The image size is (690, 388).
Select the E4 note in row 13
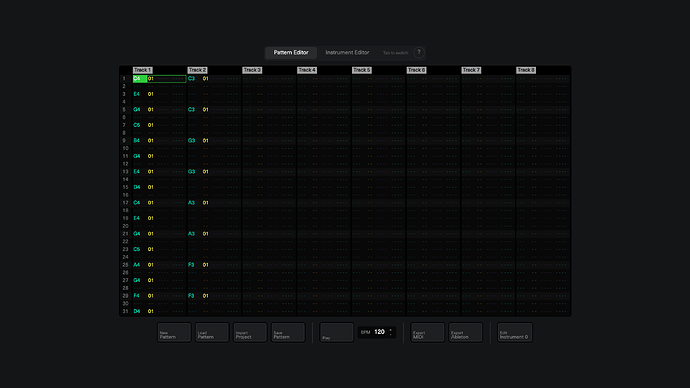tap(137, 172)
